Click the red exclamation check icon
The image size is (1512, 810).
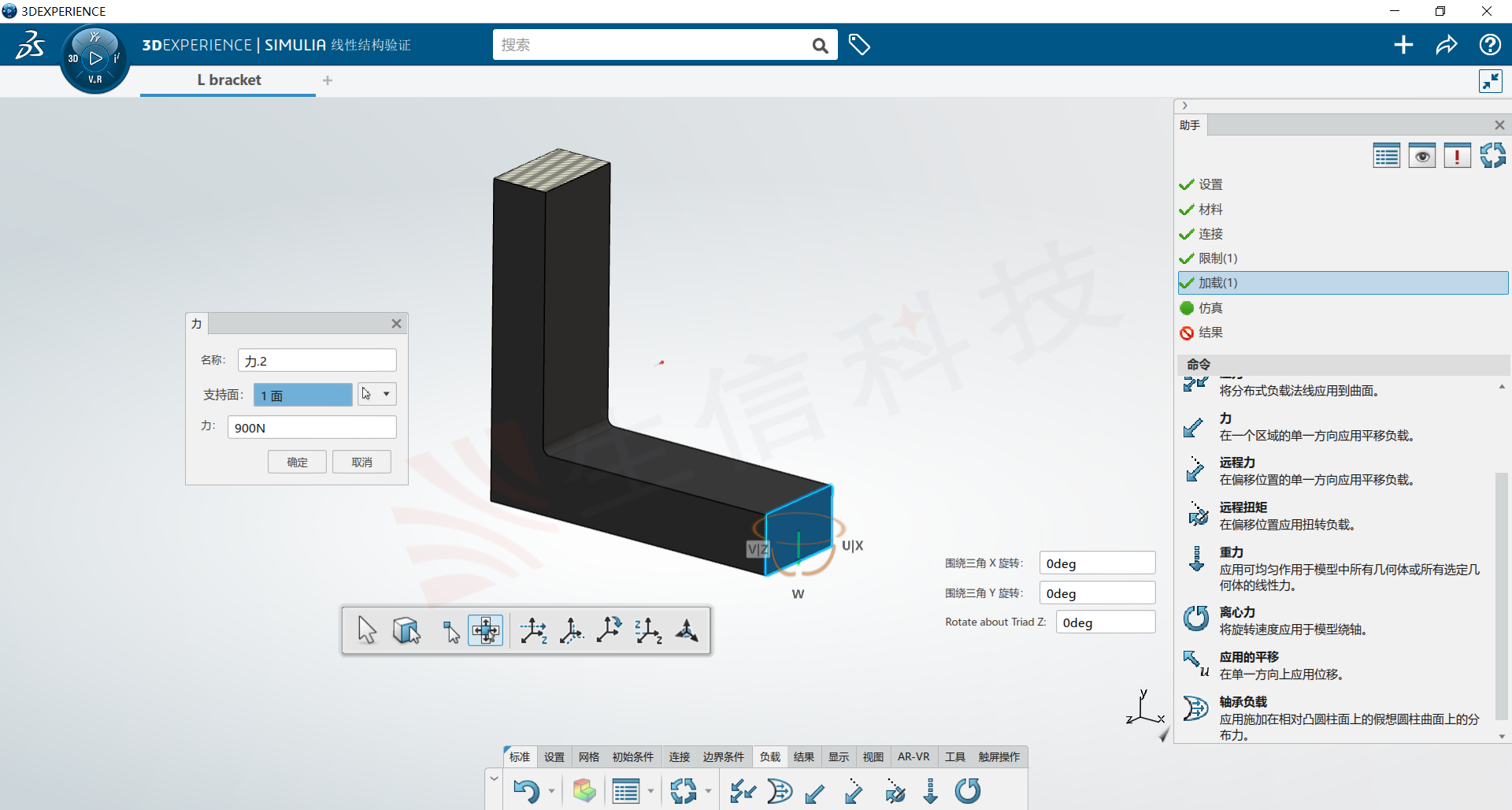point(1457,156)
